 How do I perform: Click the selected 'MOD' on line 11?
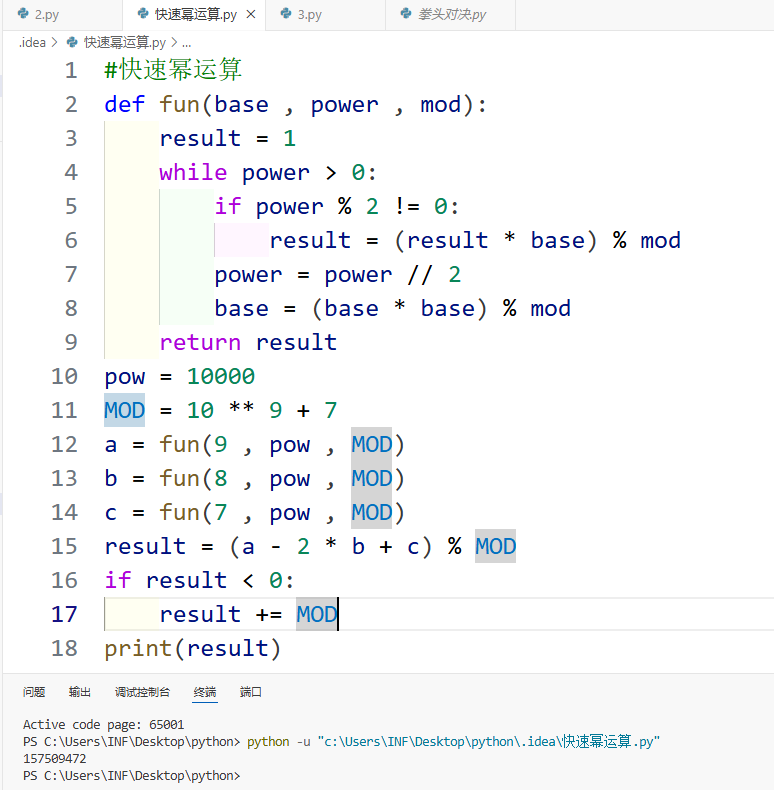tap(124, 410)
